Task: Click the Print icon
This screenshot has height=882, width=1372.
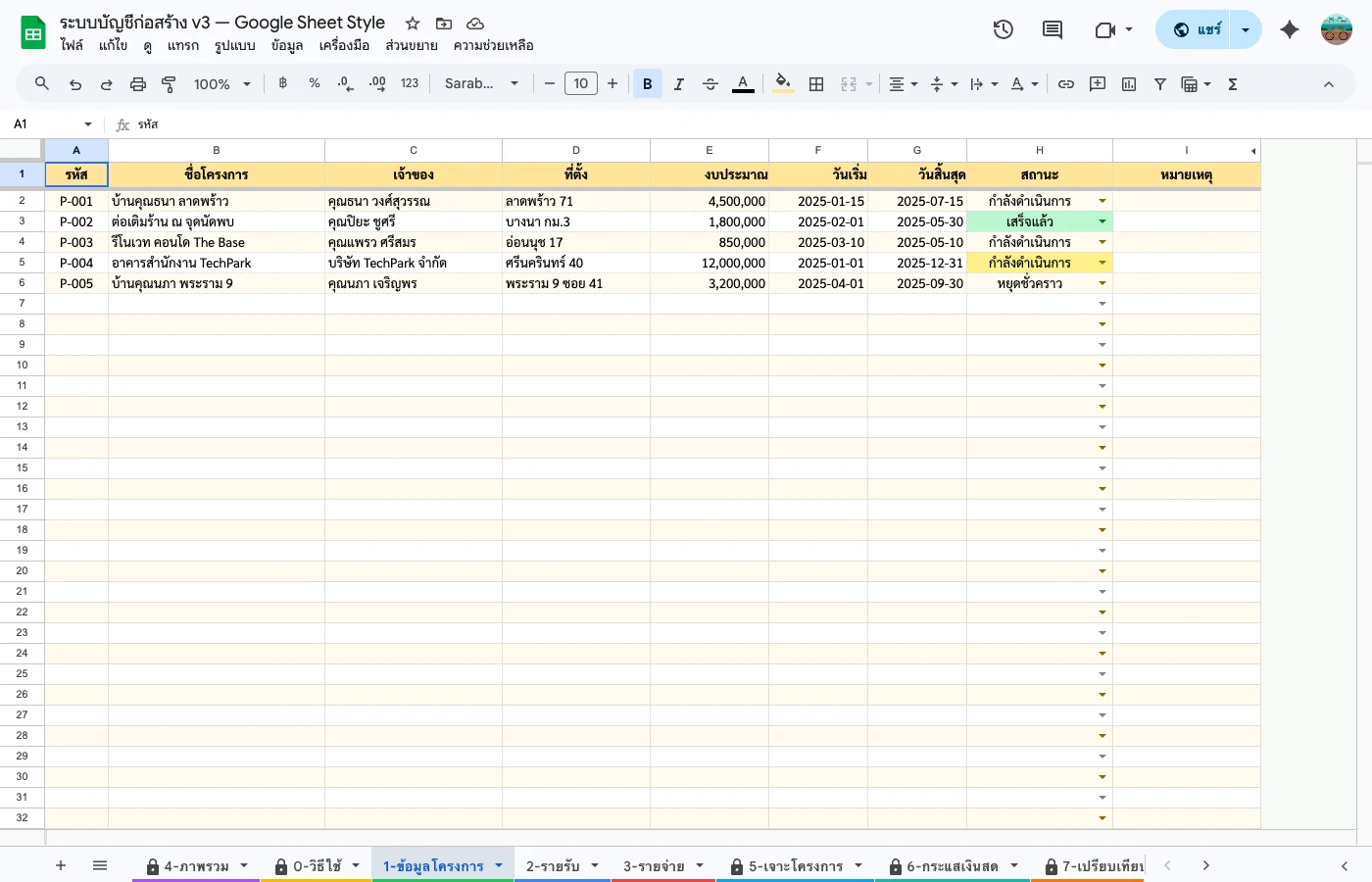Action: click(x=137, y=83)
